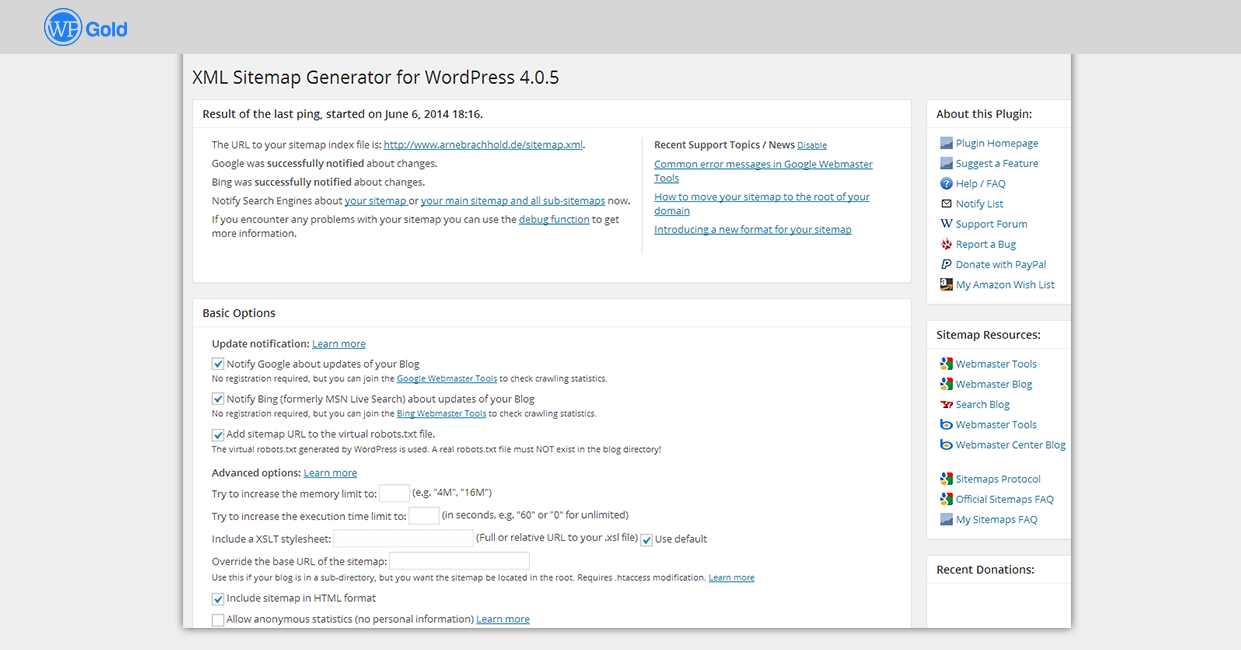Disable Notify Google about updates checkbox

click(218, 365)
